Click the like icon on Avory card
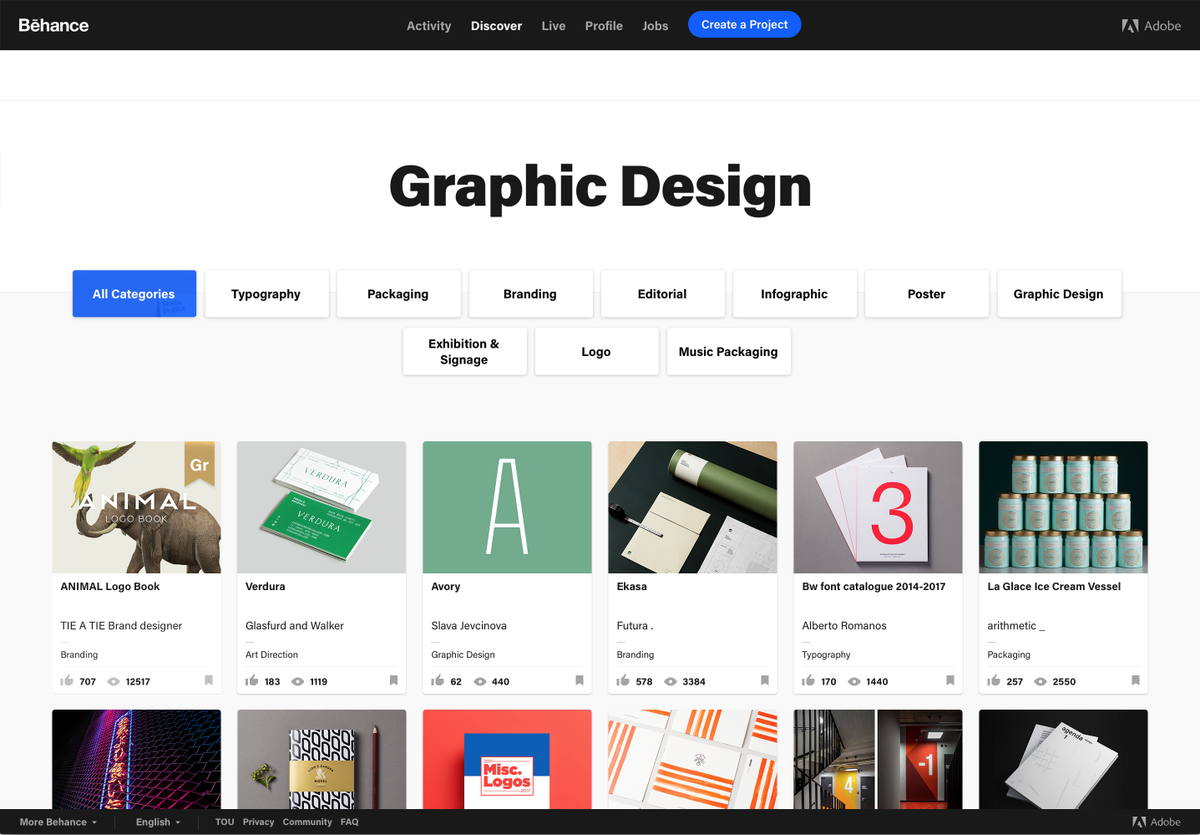 [x=438, y=681]
